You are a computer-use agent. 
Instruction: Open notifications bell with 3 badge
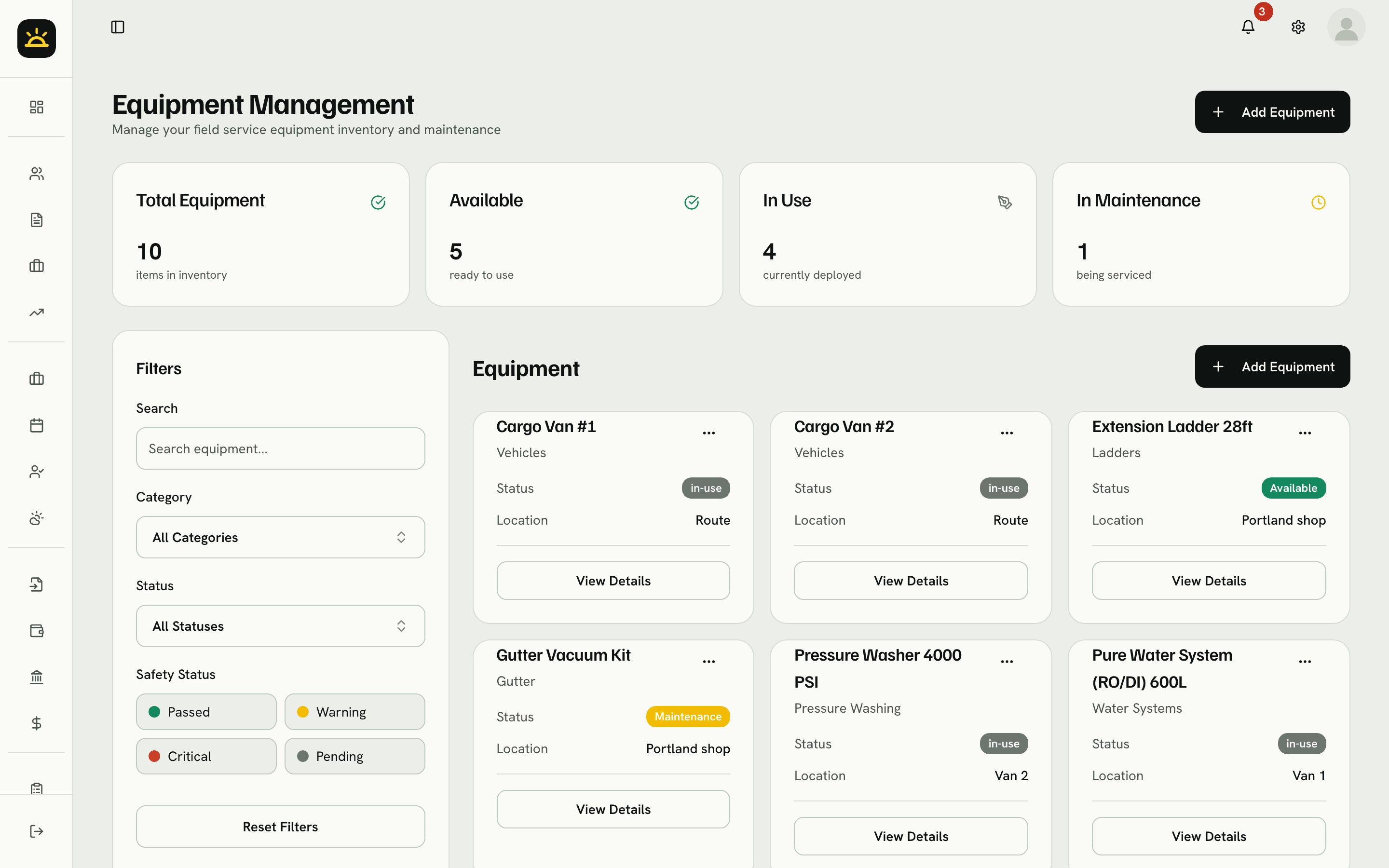click(1248, 27)
